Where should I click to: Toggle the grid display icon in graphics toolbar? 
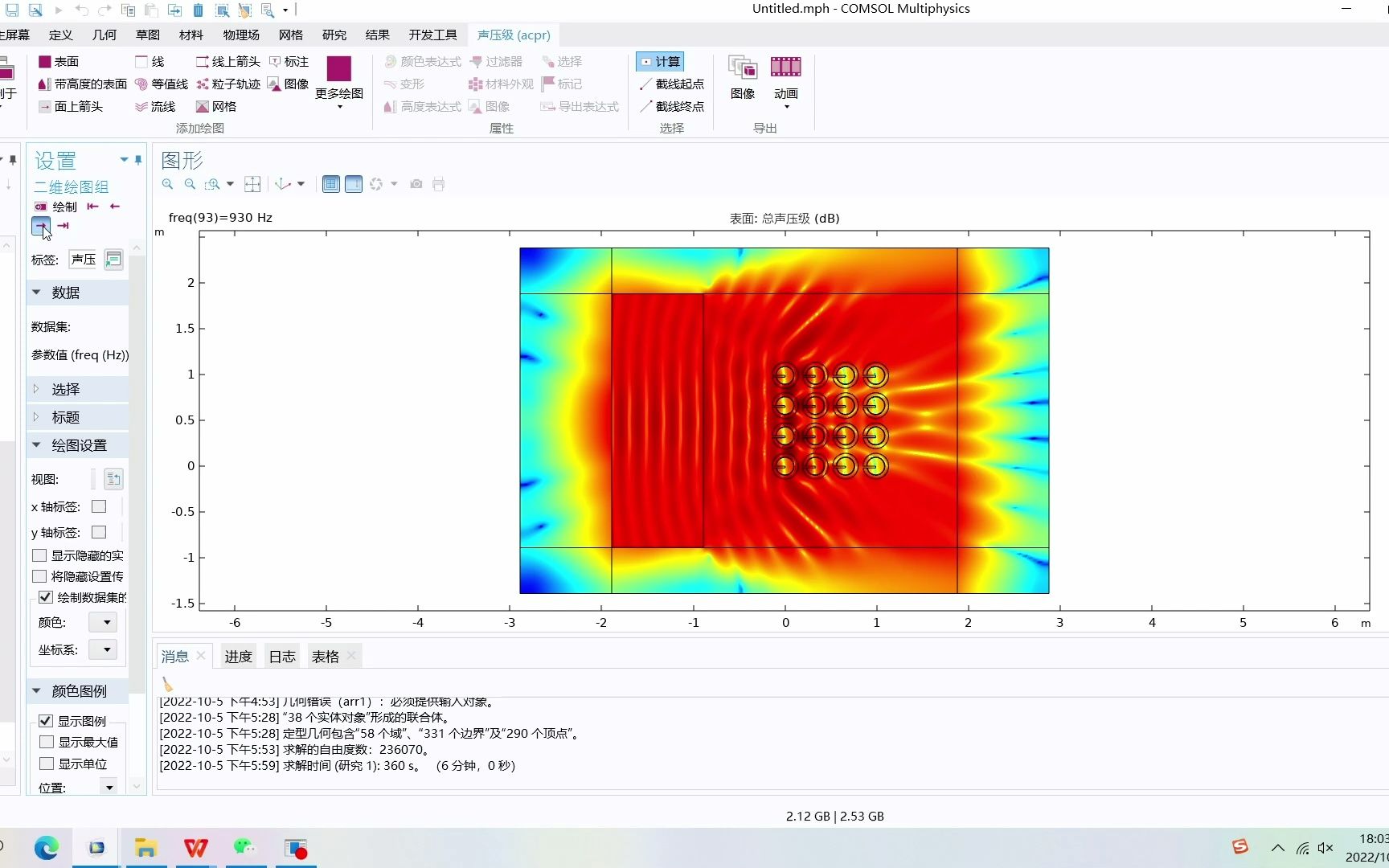(330, 184)
